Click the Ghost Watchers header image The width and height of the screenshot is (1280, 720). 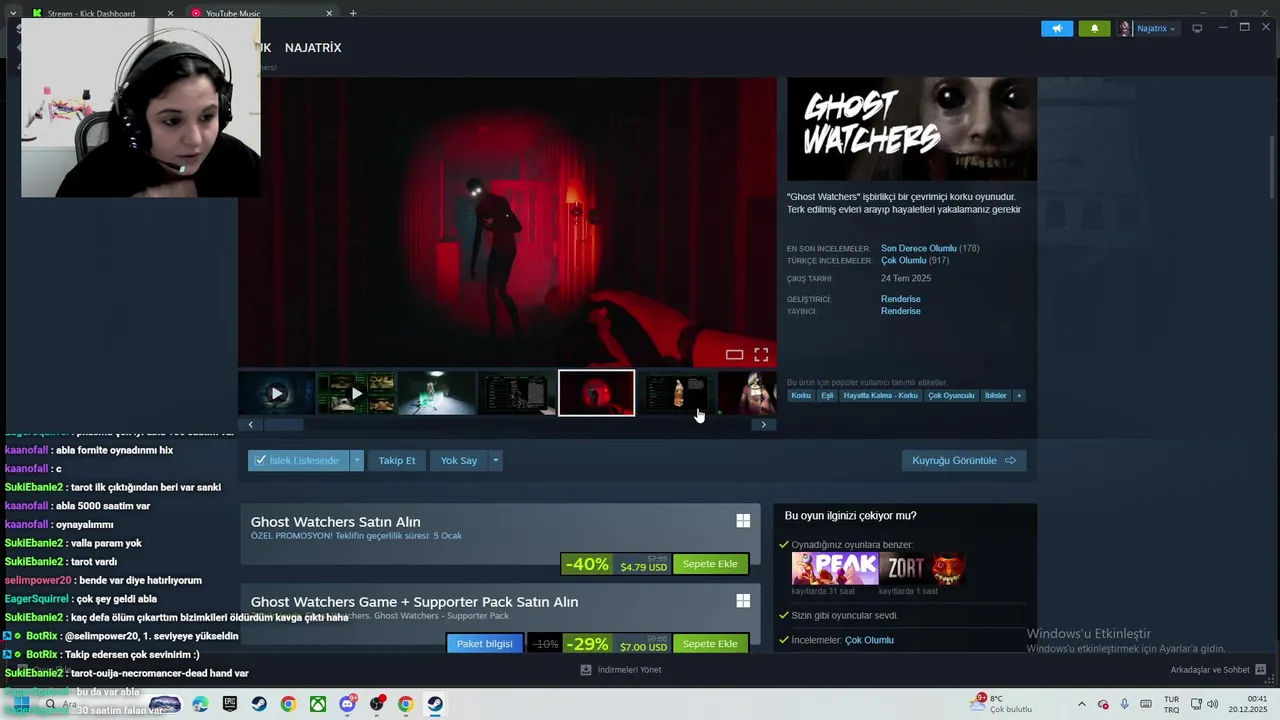click(911, 129)
